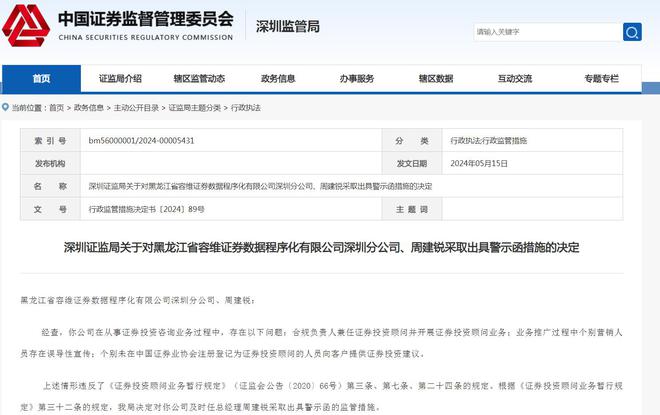Open the 互动交流 navigation tab

(x=515, y=79)
